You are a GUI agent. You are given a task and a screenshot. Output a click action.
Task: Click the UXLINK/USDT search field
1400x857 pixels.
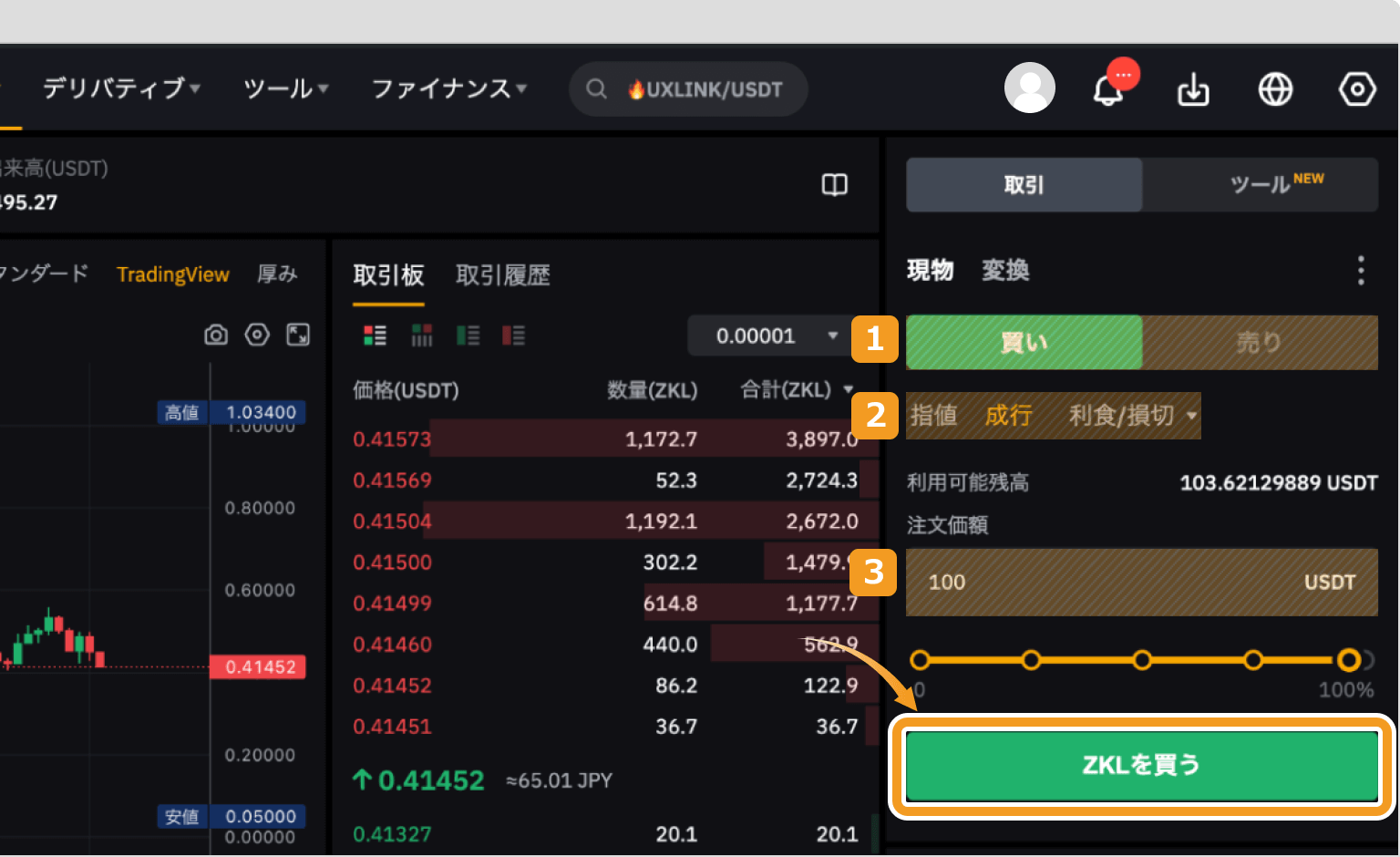[688, 88]
